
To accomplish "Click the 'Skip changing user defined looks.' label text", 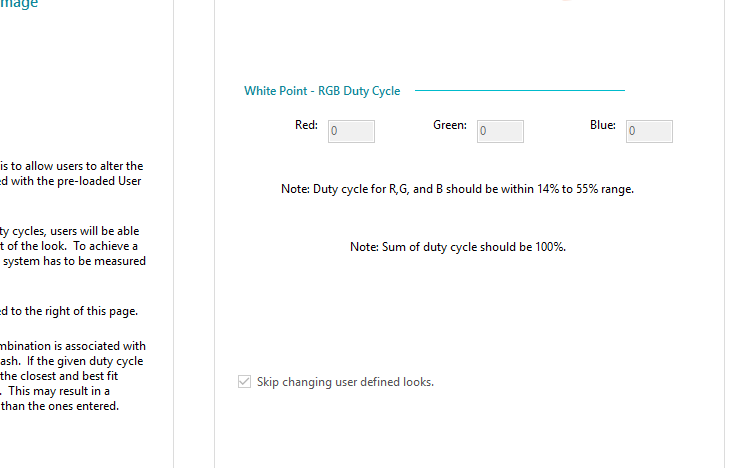I will point(345,382).
